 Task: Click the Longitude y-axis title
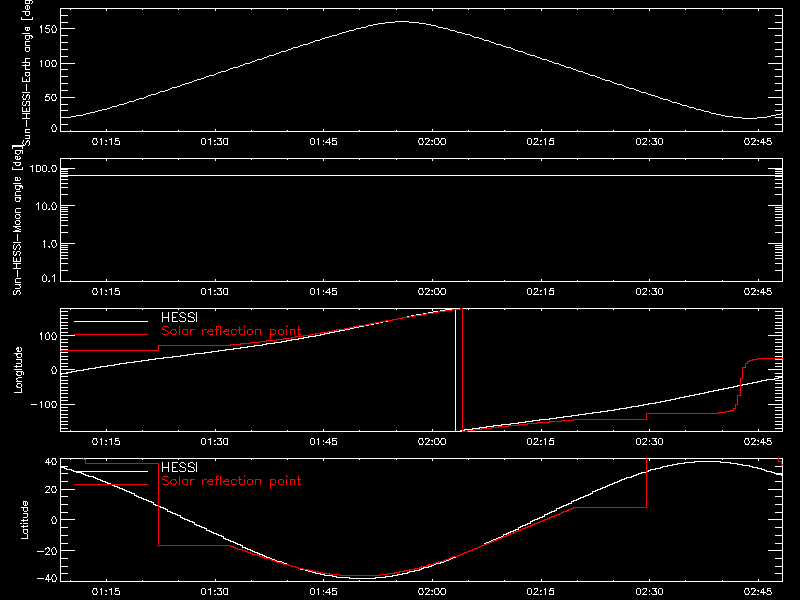tap(18, 370)
